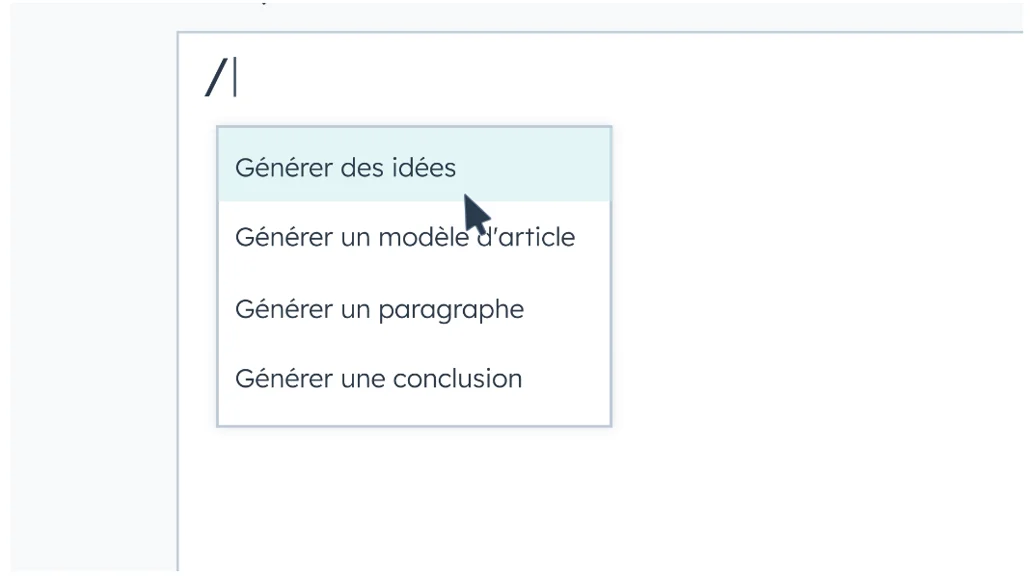This screenshot has height=576, width=1030.
Task: Place the cursor after the slash character
Action: pyautogui.click(x=232, y=78)
